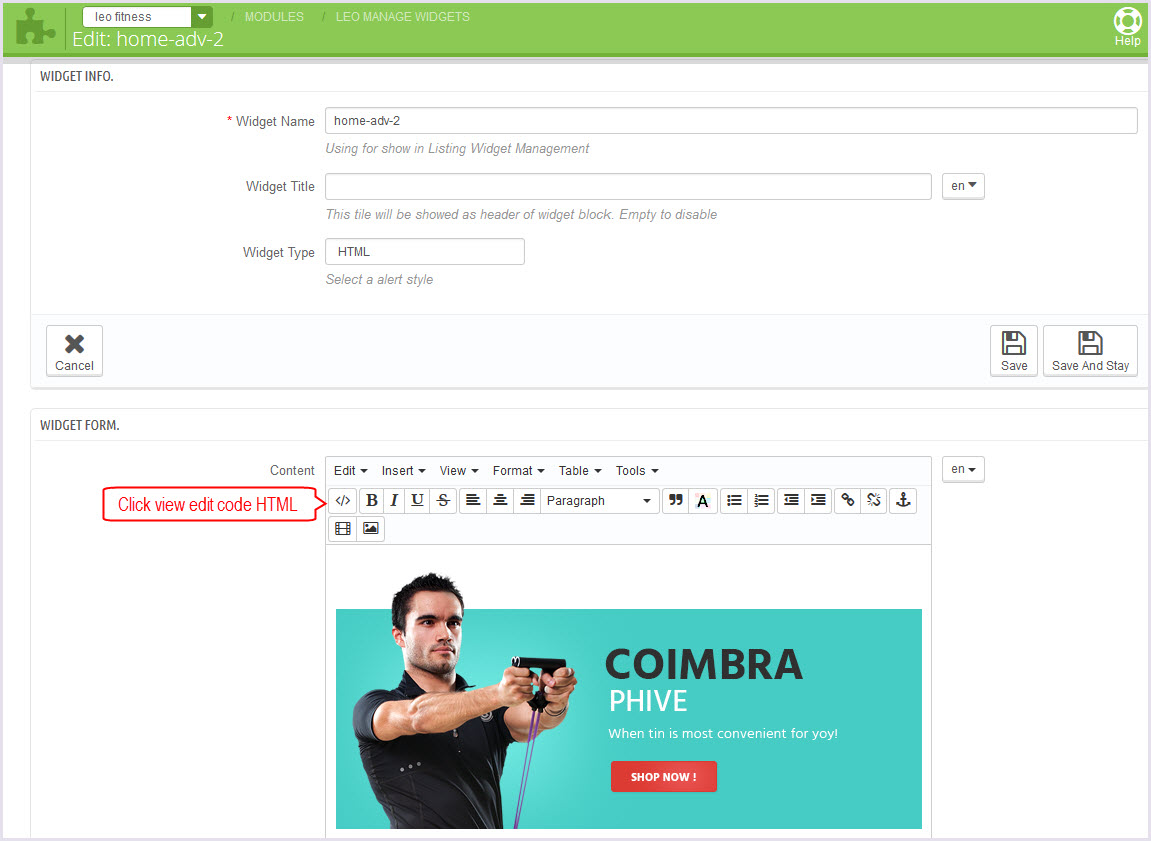
Task: Click the 'Select a alert style' hint
Action: [x=380, y=280]
